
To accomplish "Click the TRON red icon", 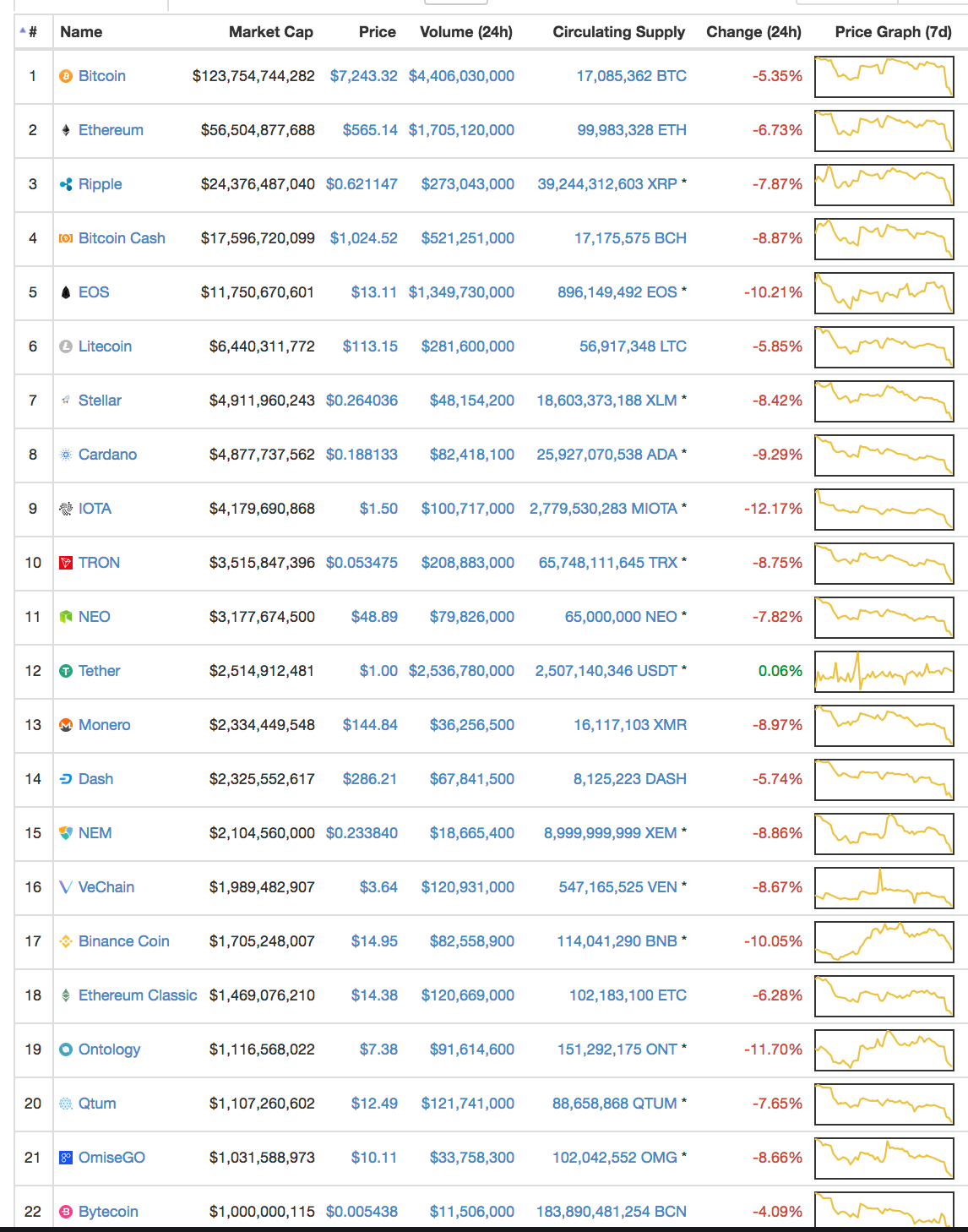I will (66, 563).
